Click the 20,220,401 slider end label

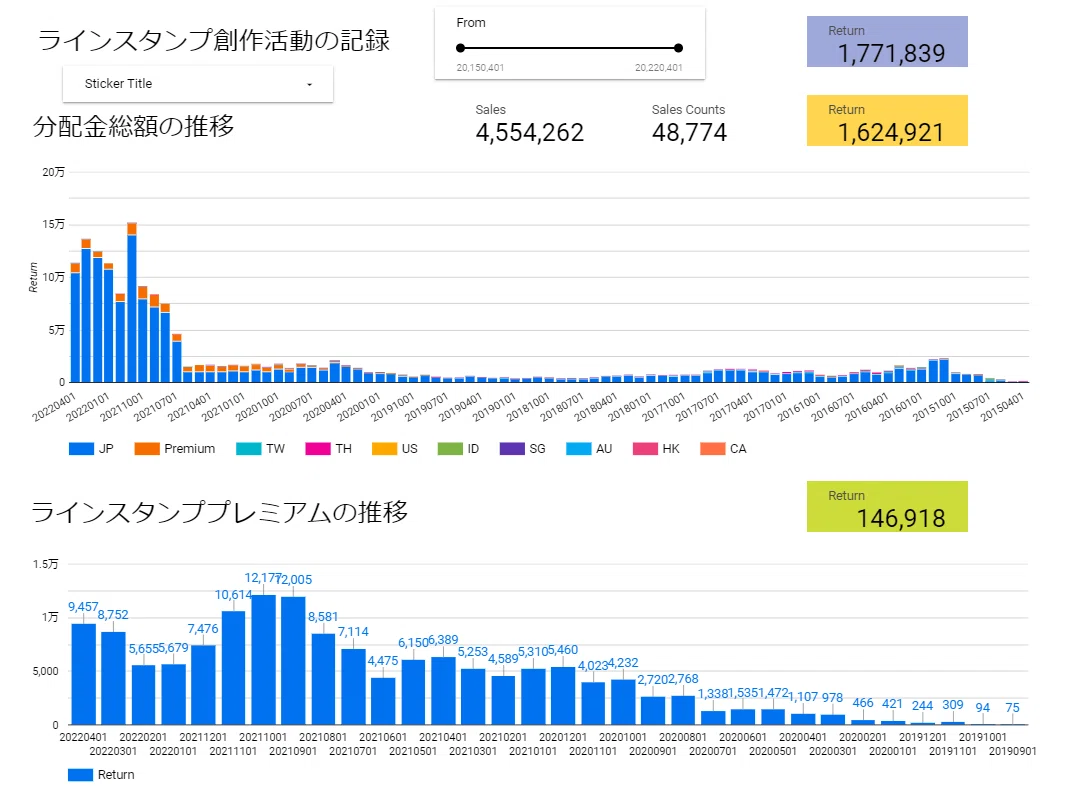click(659, 68)
